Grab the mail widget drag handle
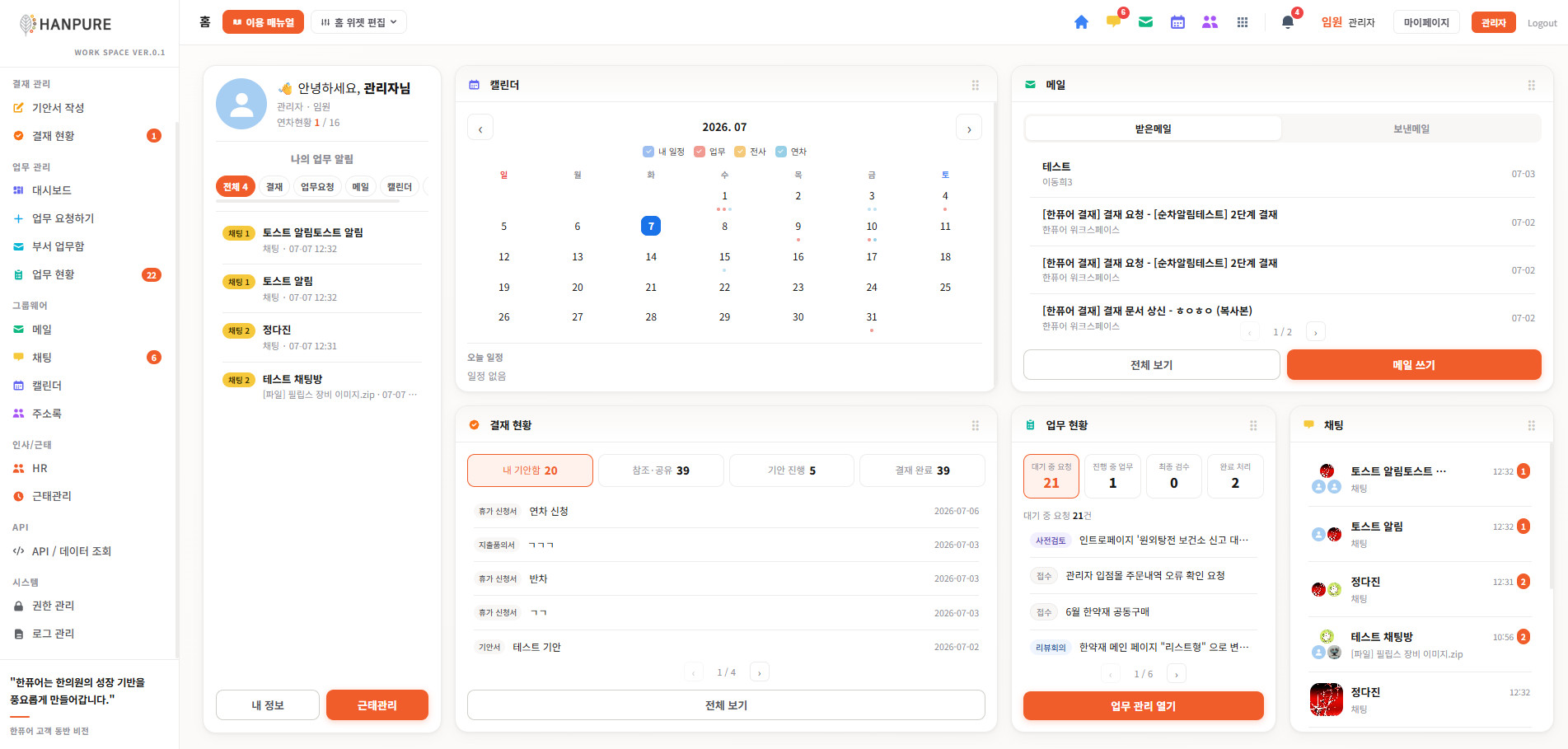This screenshot has height=749, width=1568. tap(1532, 85)
